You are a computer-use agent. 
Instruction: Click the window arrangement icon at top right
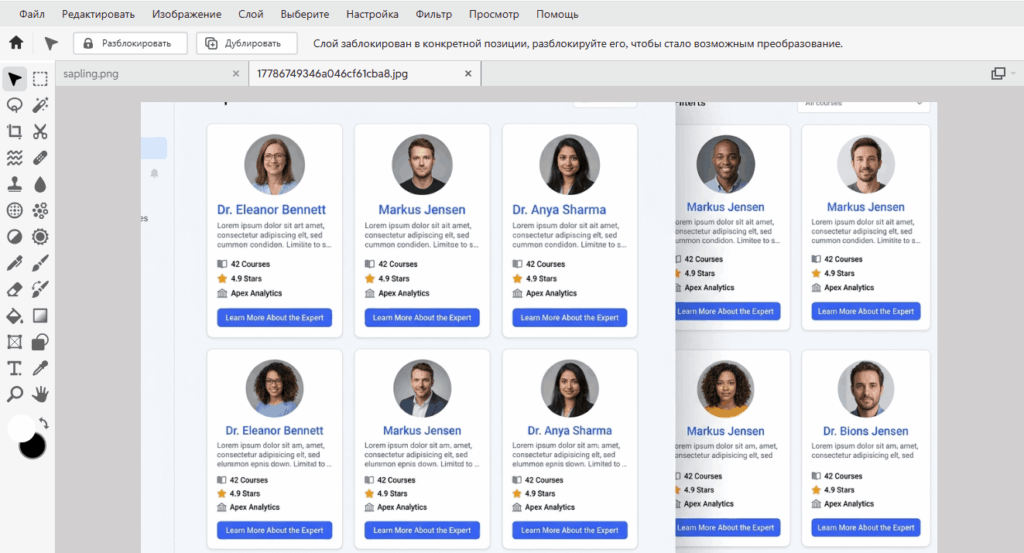tap(998, 73)
